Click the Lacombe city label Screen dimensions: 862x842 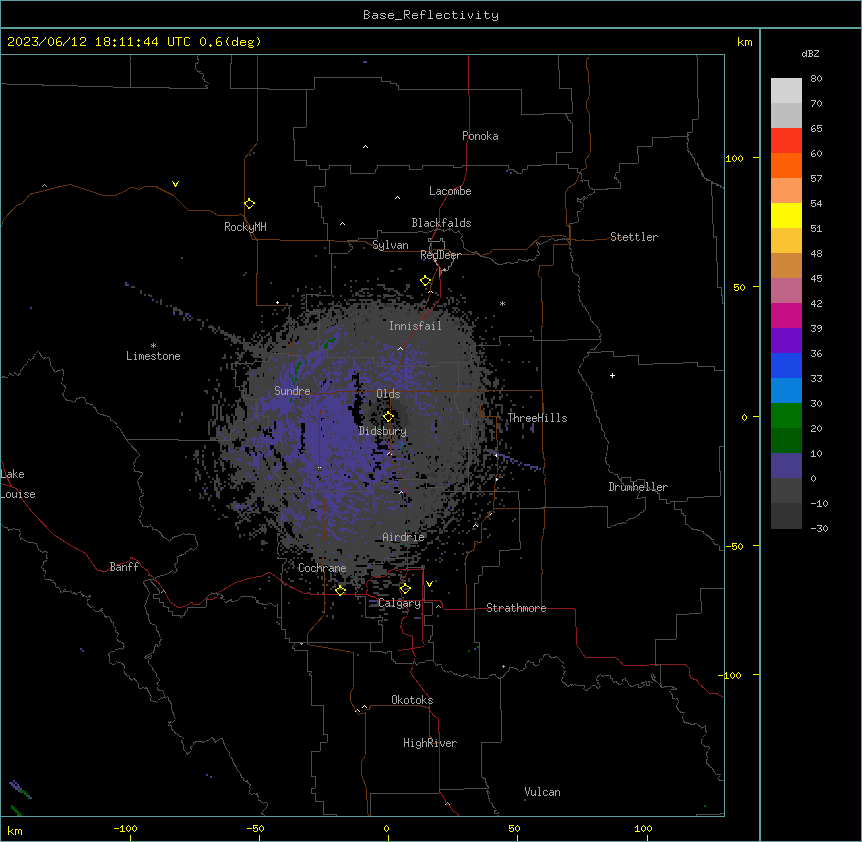pyautogui.click(x=450, y=191)
